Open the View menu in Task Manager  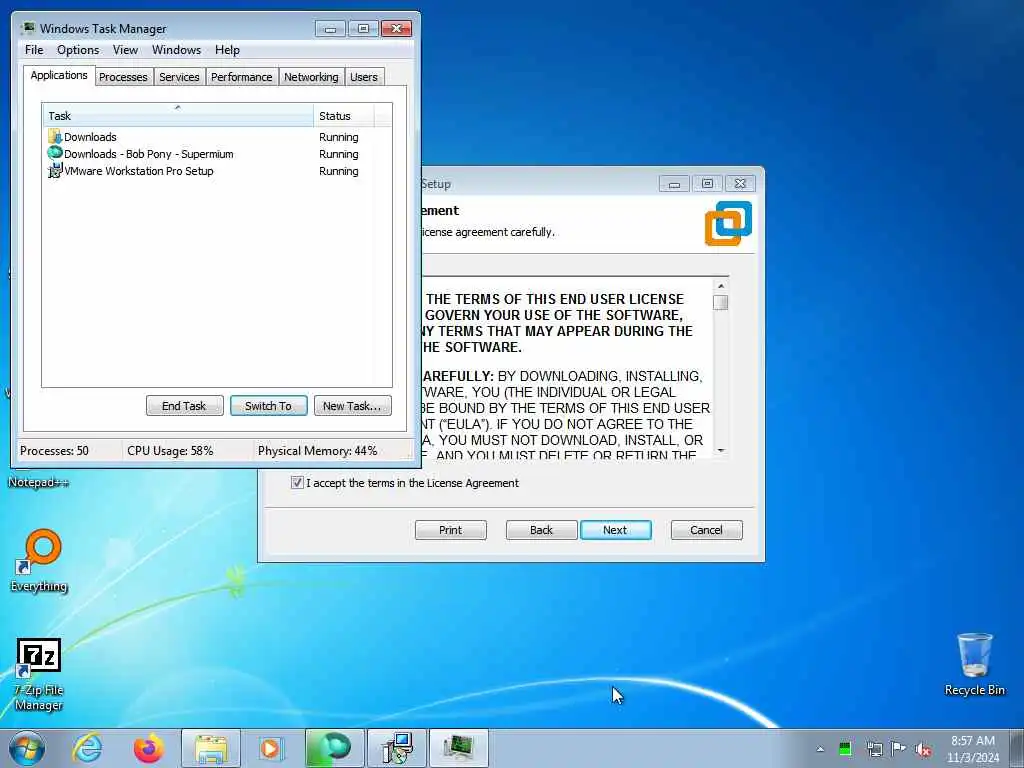click(x=125, y=50)
